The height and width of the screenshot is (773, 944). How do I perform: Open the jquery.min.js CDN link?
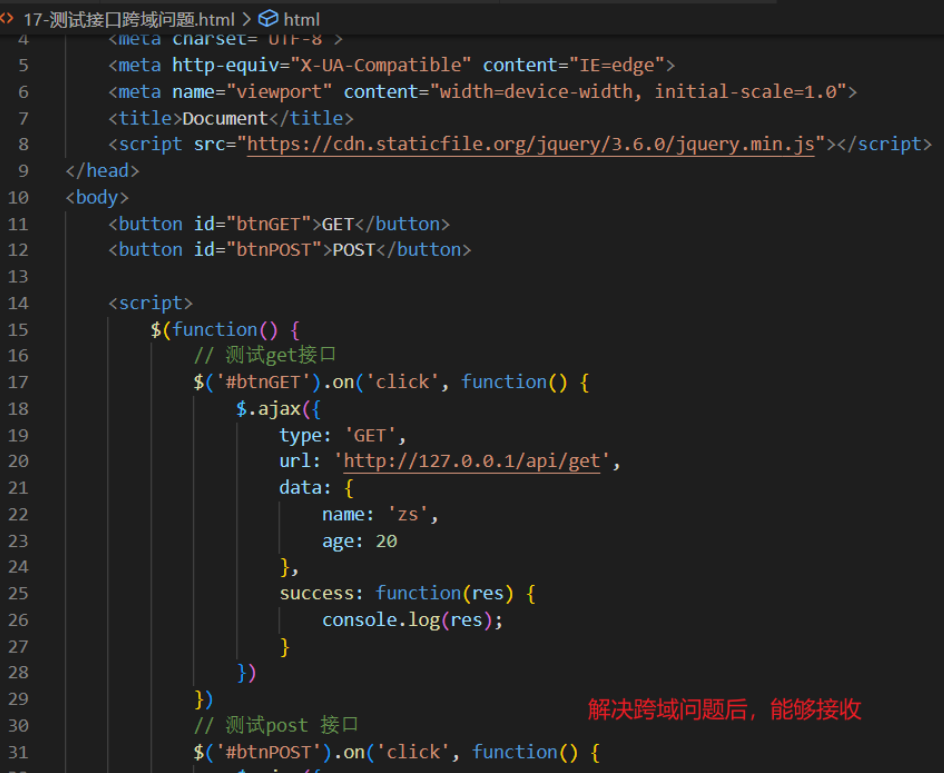(x=530, y=144)
